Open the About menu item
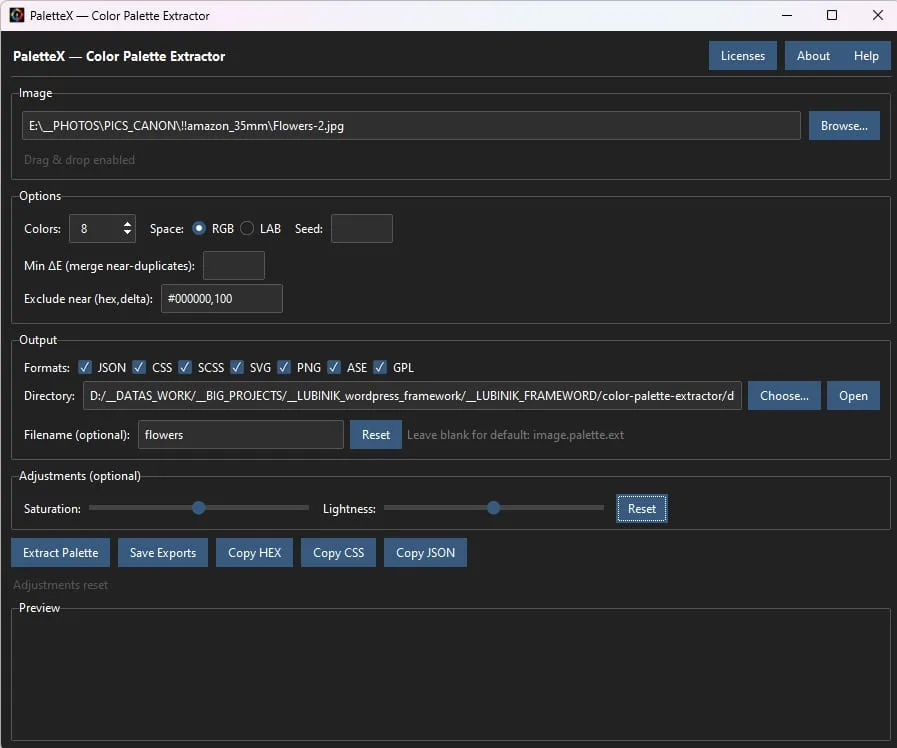Image resolution: width=897 pixels, height=748 pixels. [813, 56]
